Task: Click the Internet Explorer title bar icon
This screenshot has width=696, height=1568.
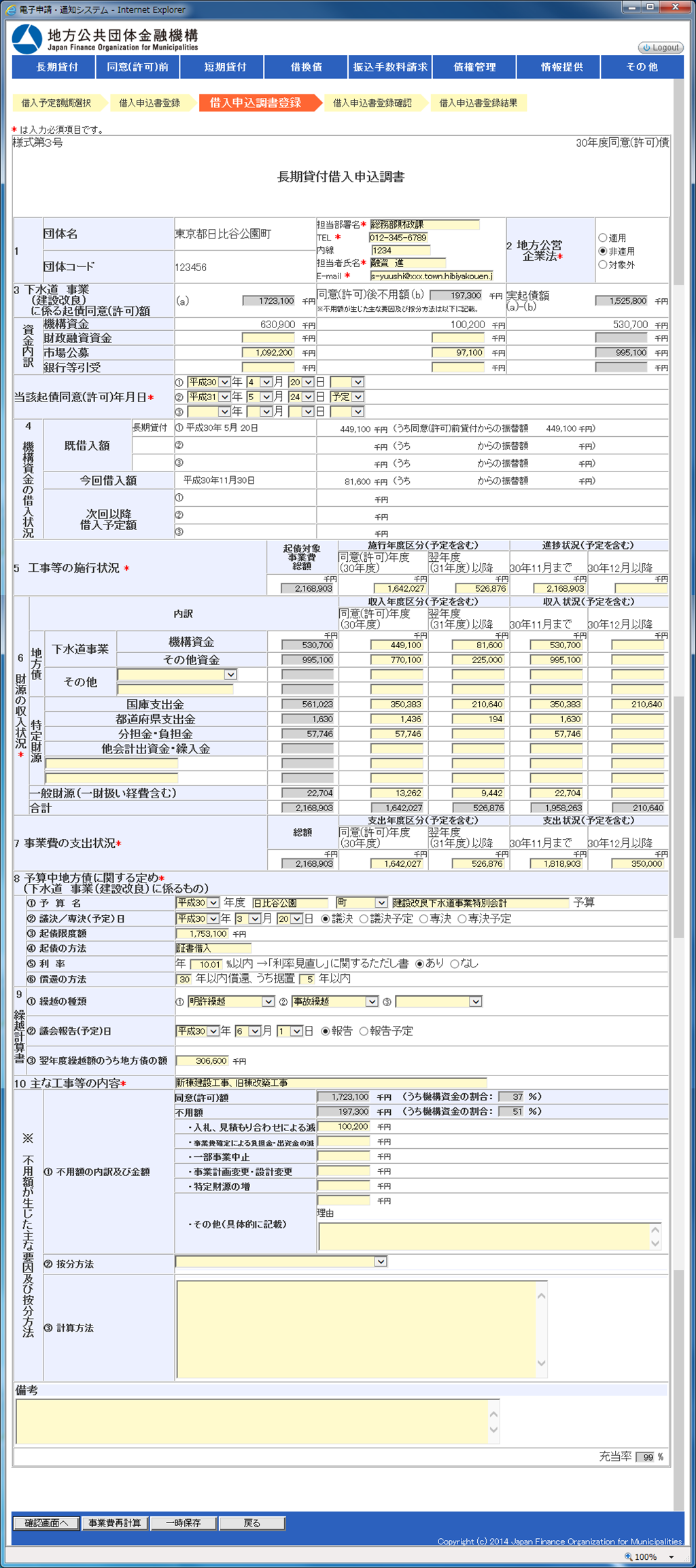Action: (10, 10)
